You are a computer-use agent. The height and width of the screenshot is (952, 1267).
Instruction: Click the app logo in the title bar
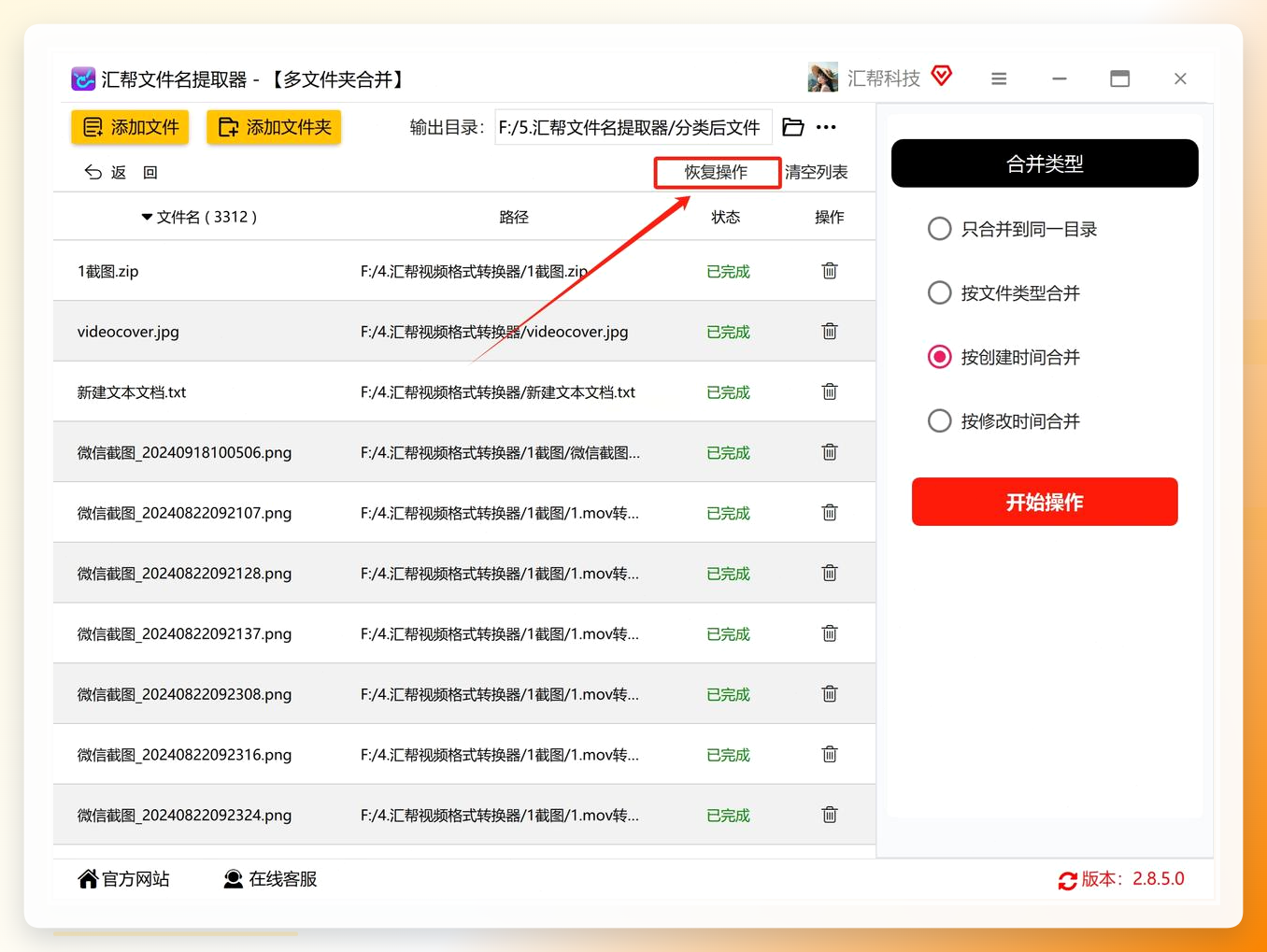tap(83, 78)
